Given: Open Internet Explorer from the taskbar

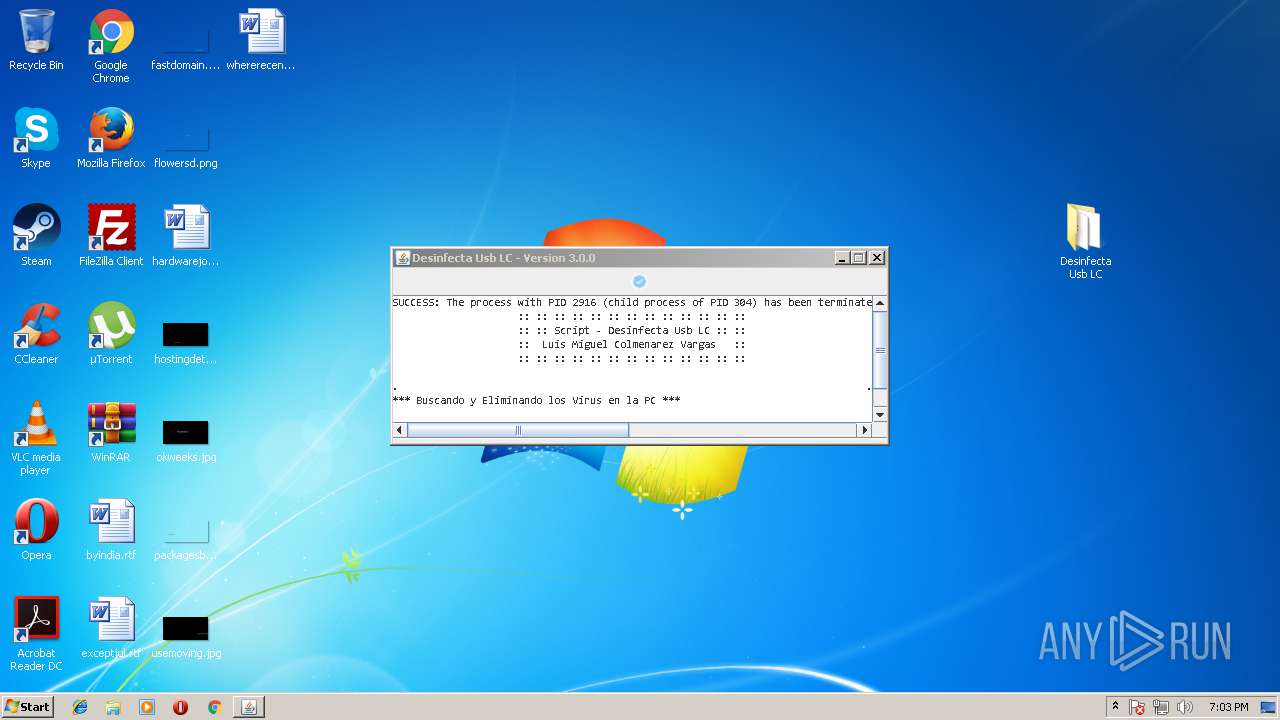Looking at the screenshot, I should point(80,707).
